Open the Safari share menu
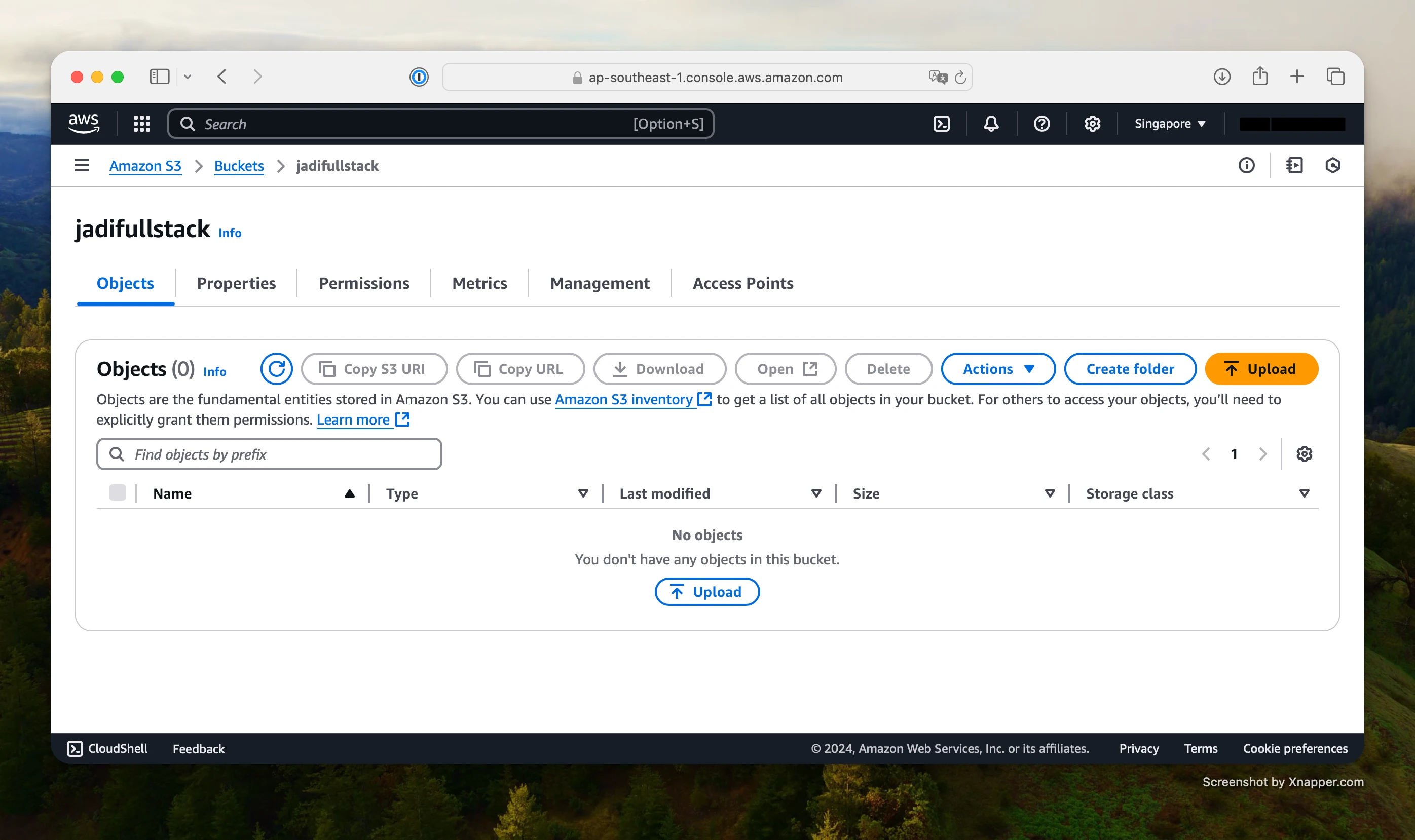The image size is (1415, 840). tap(1260, 75)
